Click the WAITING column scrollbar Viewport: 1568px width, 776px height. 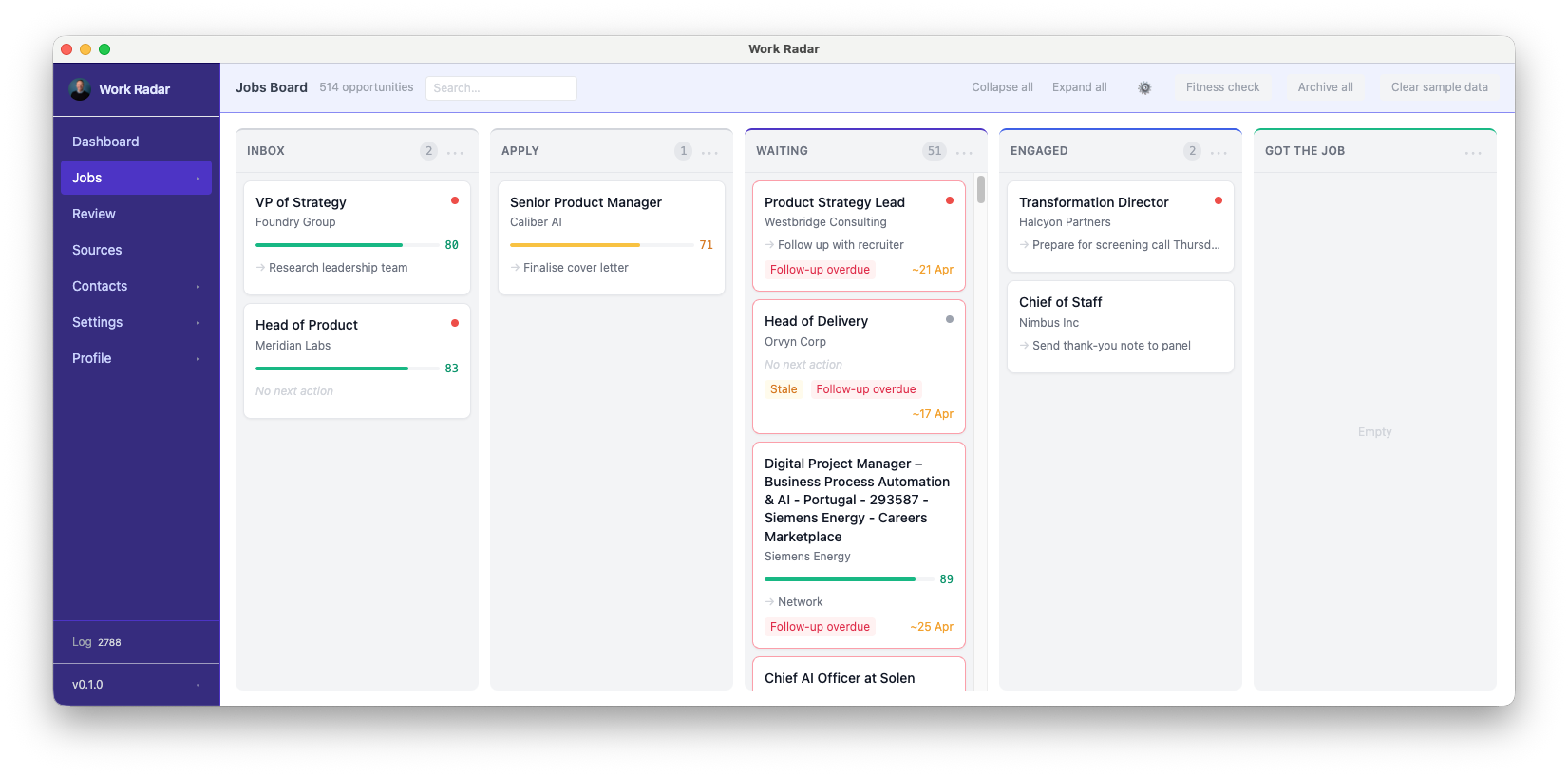coord(981,189)
